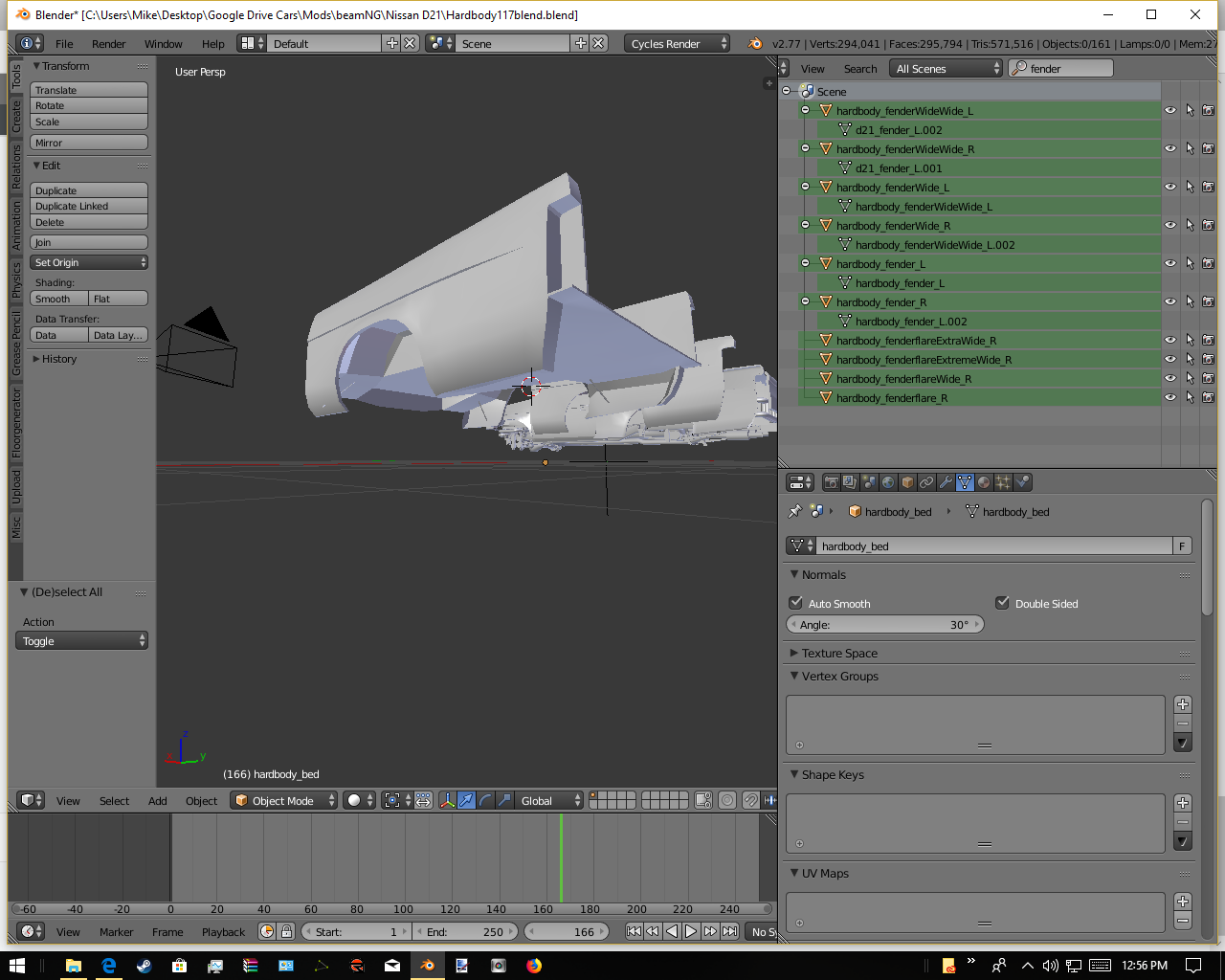Open the Modifiers wrench tab
This screenshot has width=1225, height=980.
946,482
